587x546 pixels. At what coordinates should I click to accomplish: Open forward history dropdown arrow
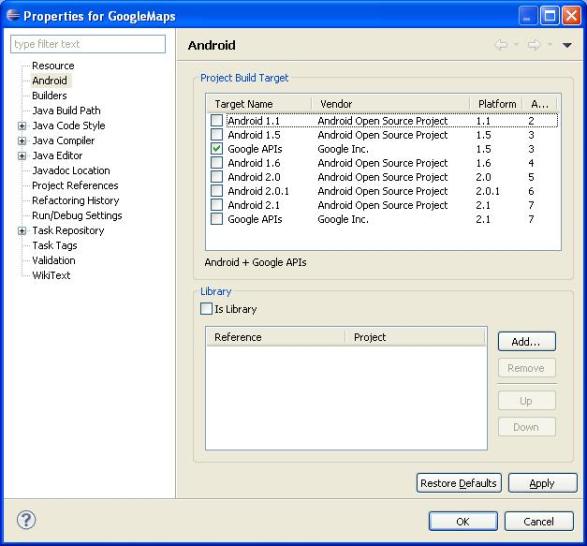tap(550, 45)
